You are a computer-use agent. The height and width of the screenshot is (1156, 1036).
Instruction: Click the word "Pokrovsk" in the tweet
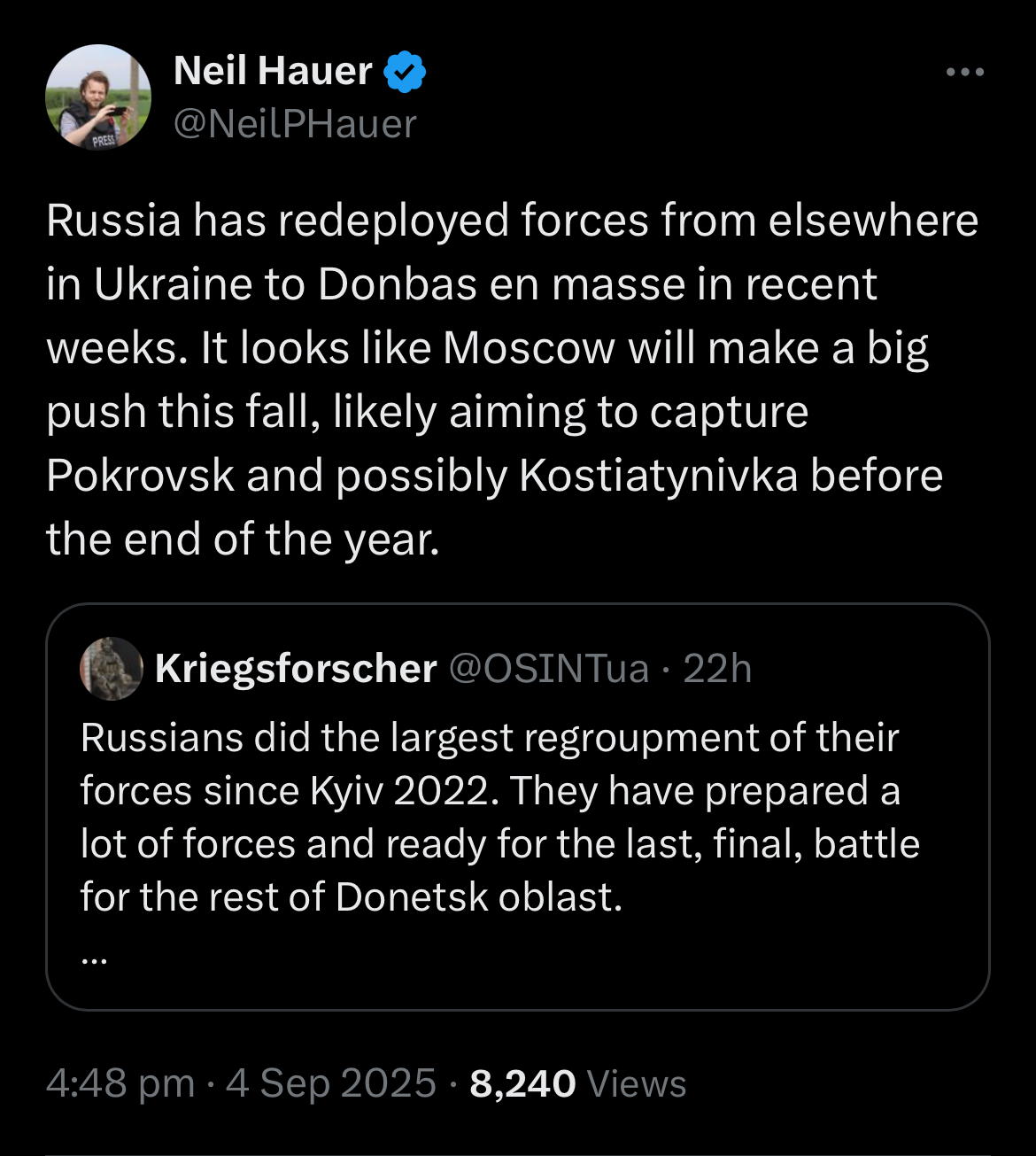[141, 476]
